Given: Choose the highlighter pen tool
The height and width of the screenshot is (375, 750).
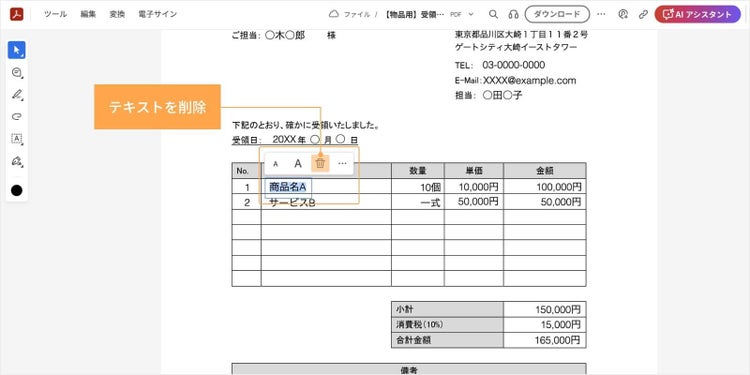Looking at the screenshot, I should tap(17, 95).
